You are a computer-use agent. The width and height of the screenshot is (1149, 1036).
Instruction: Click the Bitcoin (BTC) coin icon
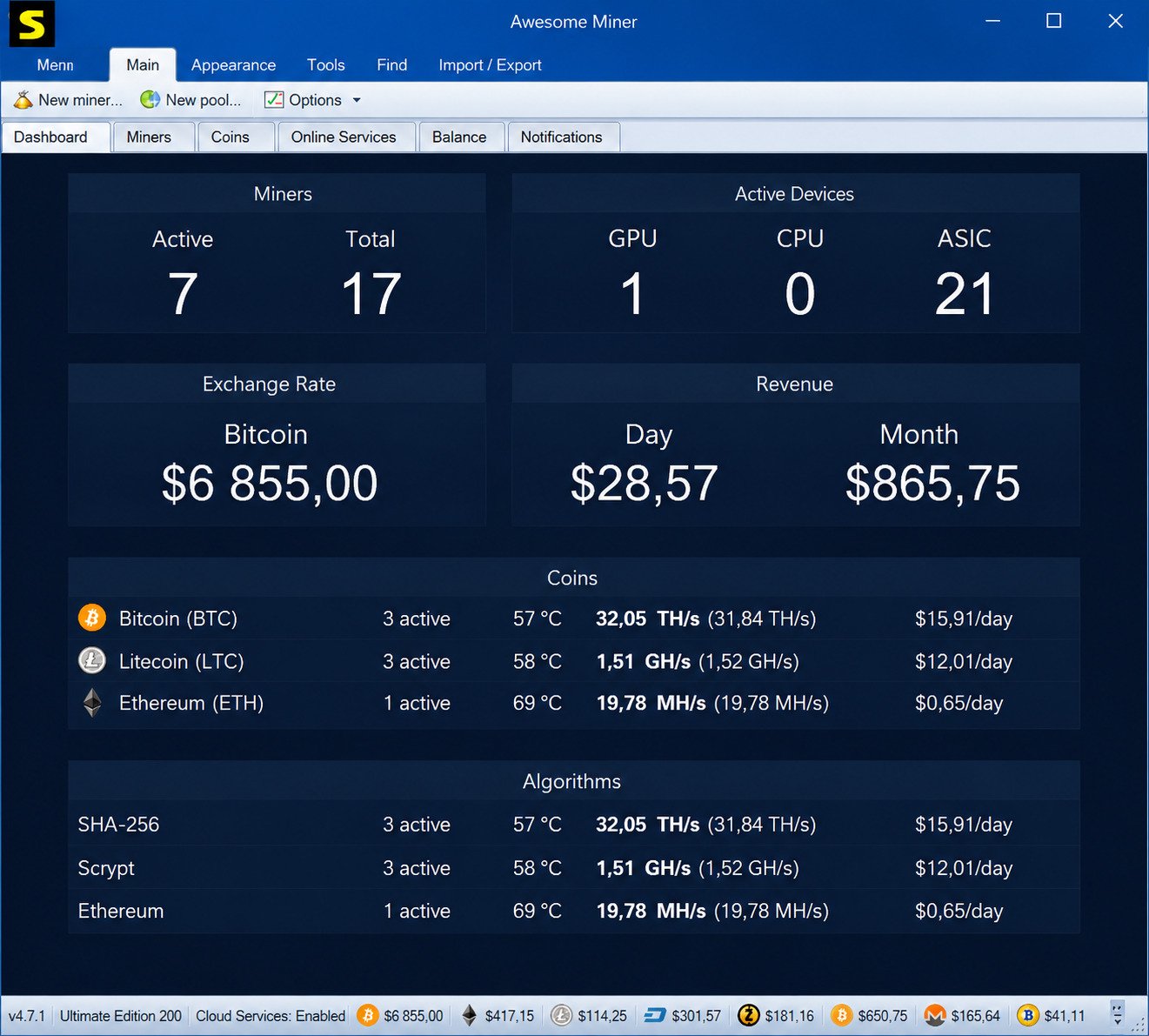[92, 618]
